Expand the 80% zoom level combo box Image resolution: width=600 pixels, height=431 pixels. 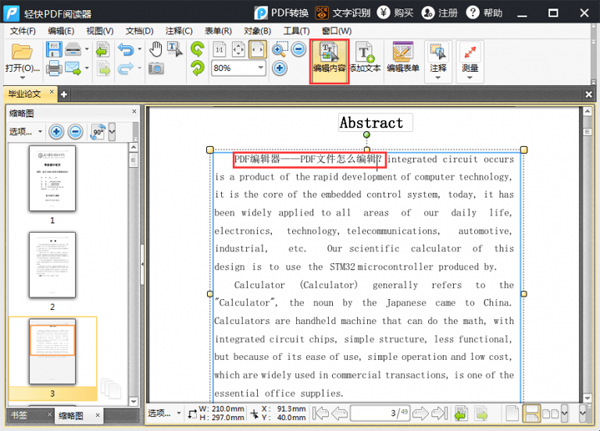tap(259, 68)
